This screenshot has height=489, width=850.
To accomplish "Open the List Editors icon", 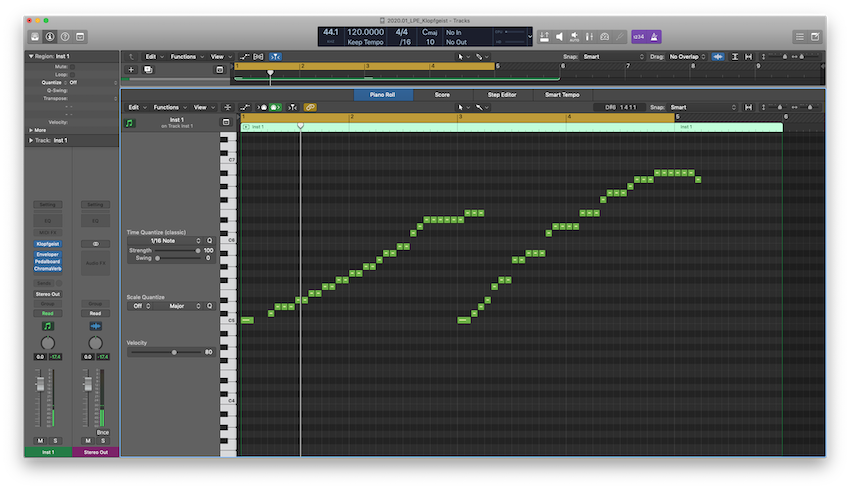I will coord(800,37).
